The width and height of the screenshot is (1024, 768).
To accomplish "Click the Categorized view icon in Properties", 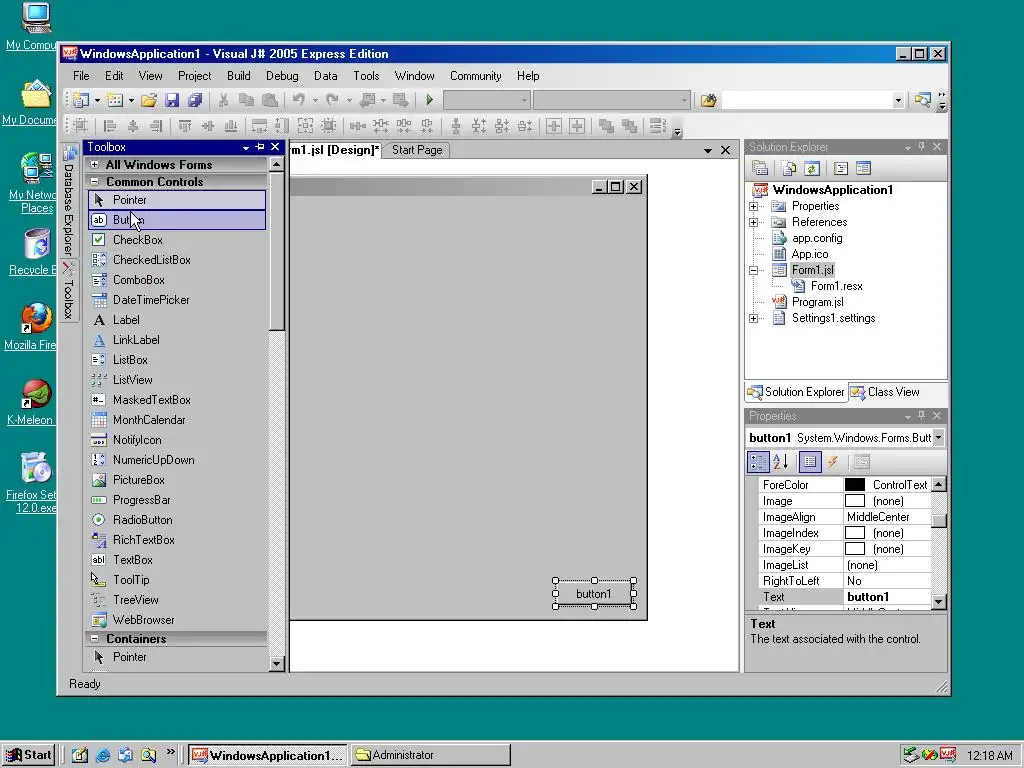I will point(758,462).
